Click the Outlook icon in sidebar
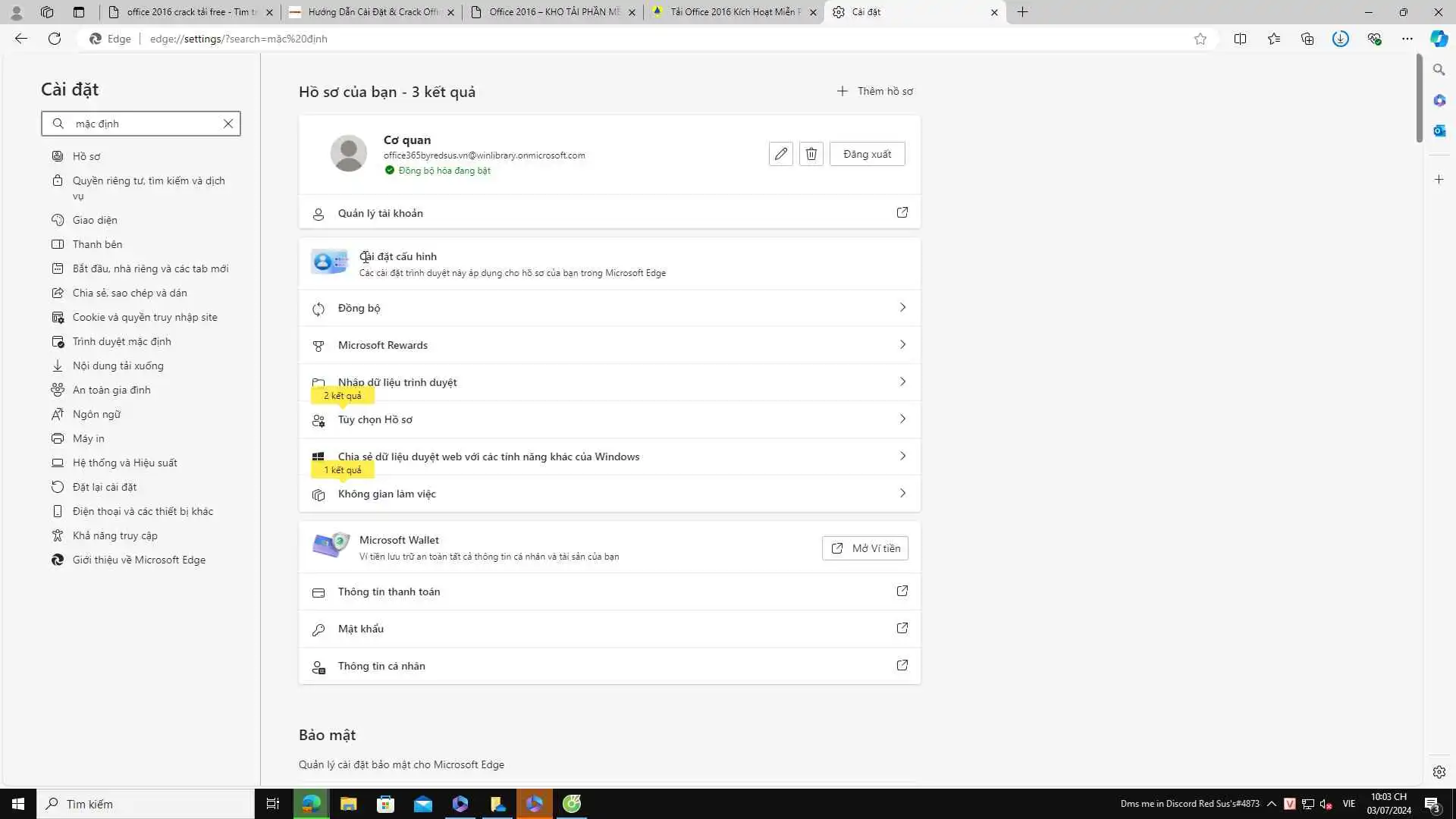 pos(1439,130)
